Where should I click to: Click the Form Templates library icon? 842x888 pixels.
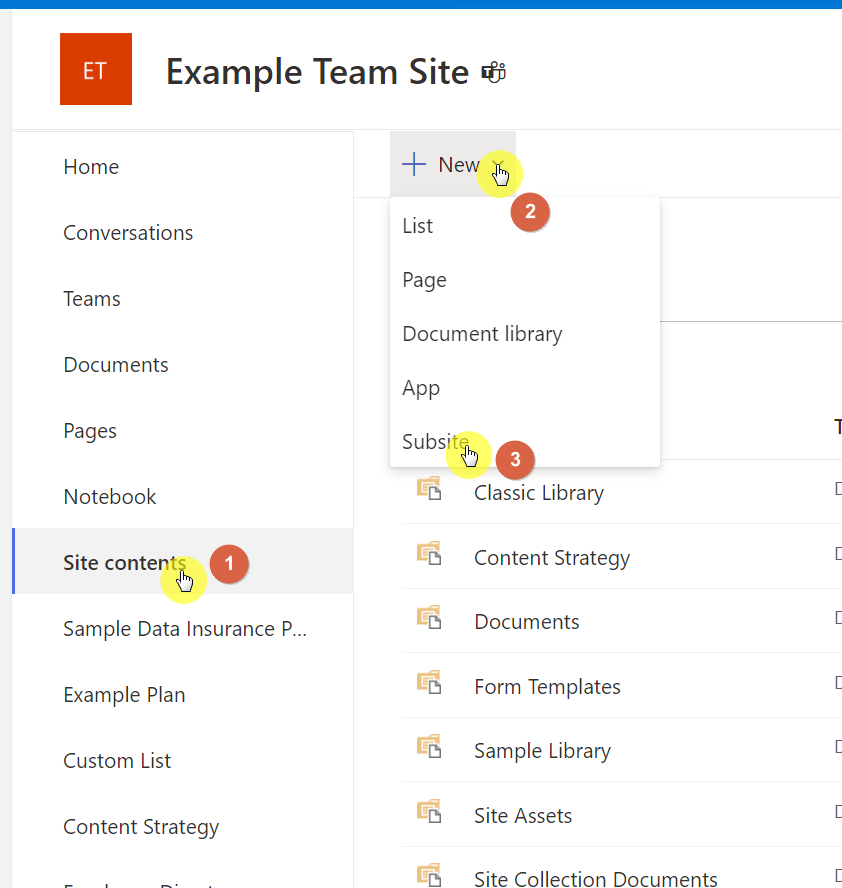click(429, 682)
